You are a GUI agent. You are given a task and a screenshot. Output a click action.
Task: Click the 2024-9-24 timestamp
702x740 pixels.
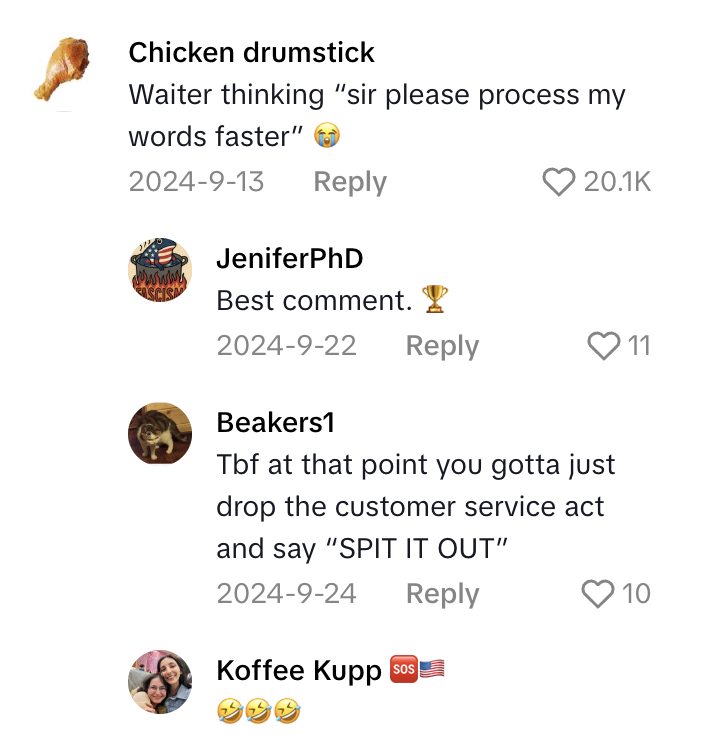pos(286,594)
